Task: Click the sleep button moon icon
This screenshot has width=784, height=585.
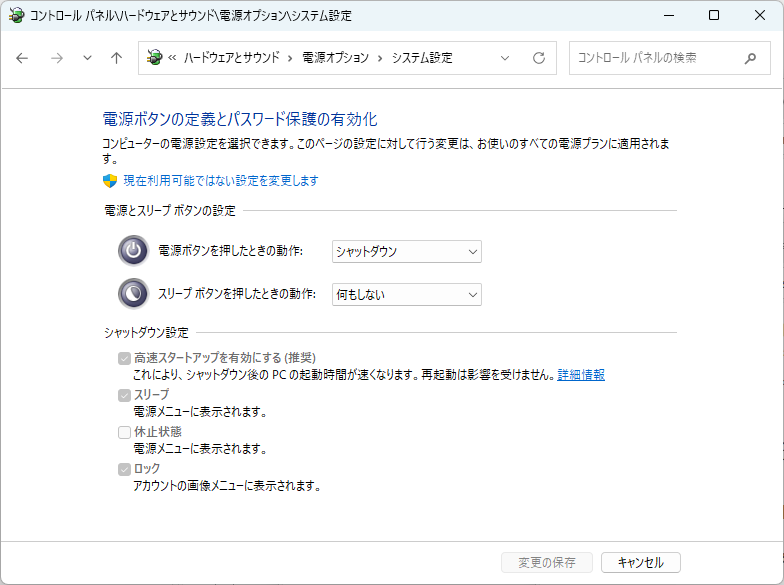Action: 133,294
